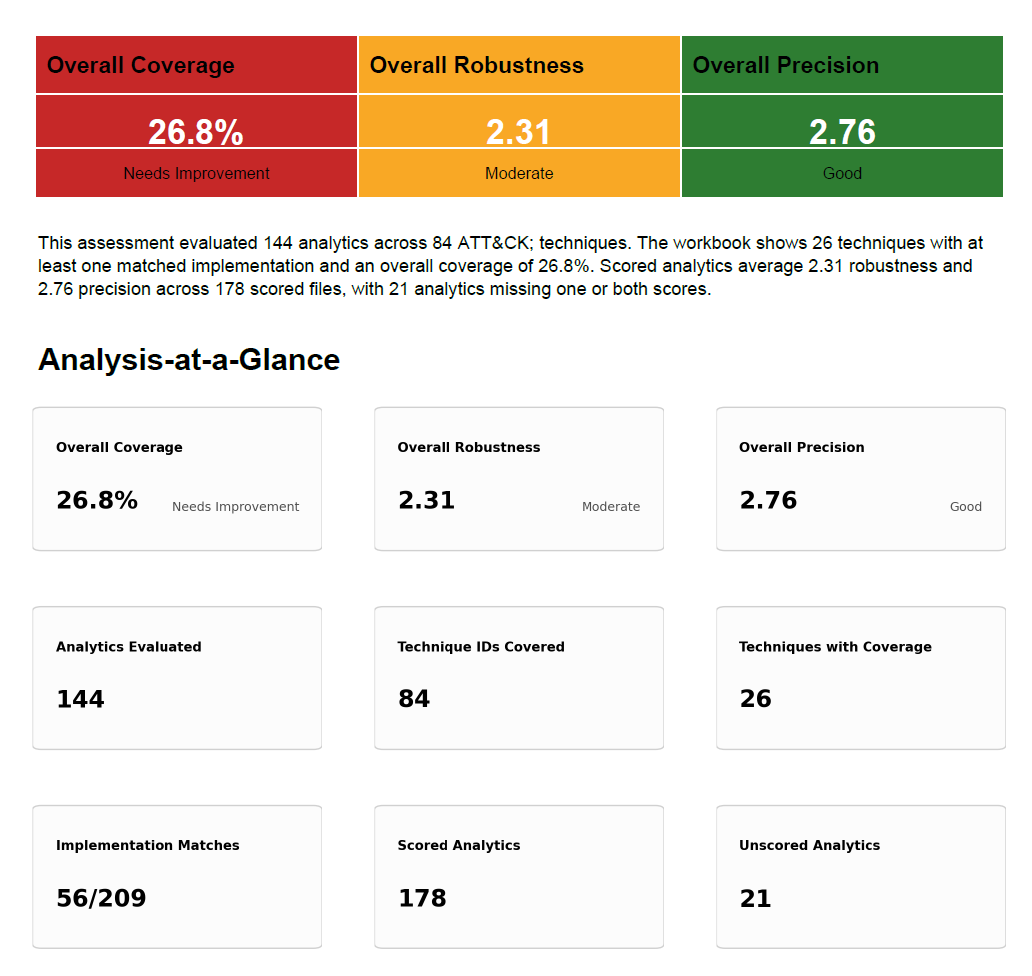Click the assessment summary paragraph
Image resolution: width=1032 pixels, height=976 pixels.
[511, 266]
